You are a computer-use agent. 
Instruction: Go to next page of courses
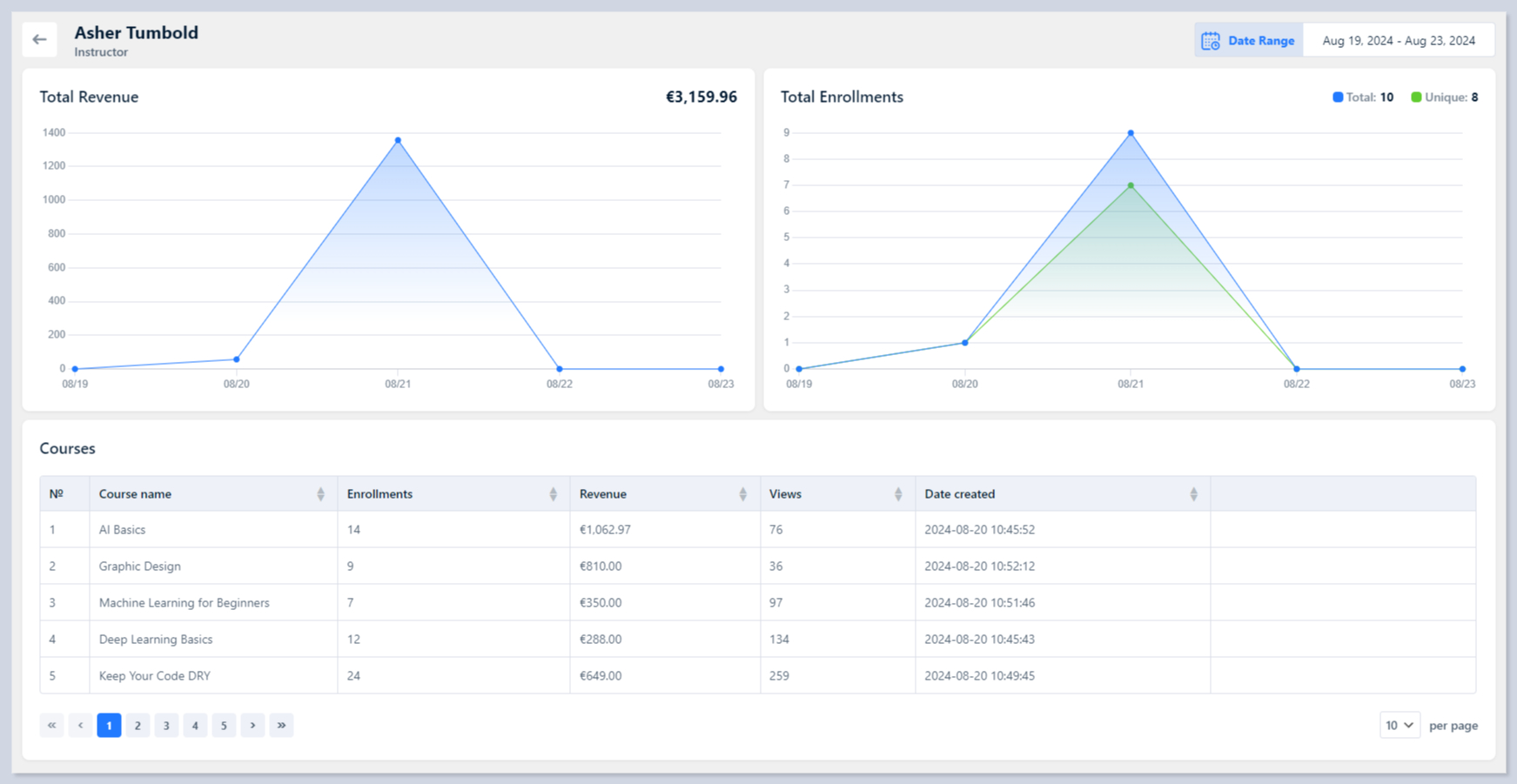(x=252, y=725)
